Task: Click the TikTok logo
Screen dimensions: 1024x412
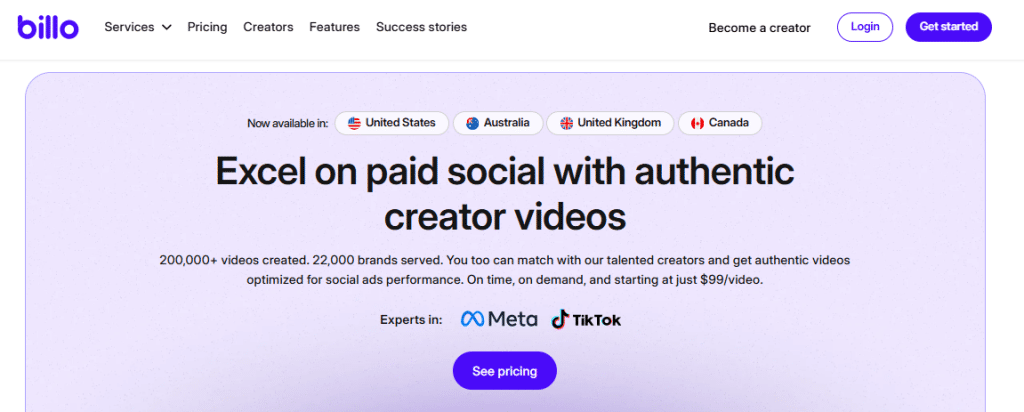Action: coord(586,319)
